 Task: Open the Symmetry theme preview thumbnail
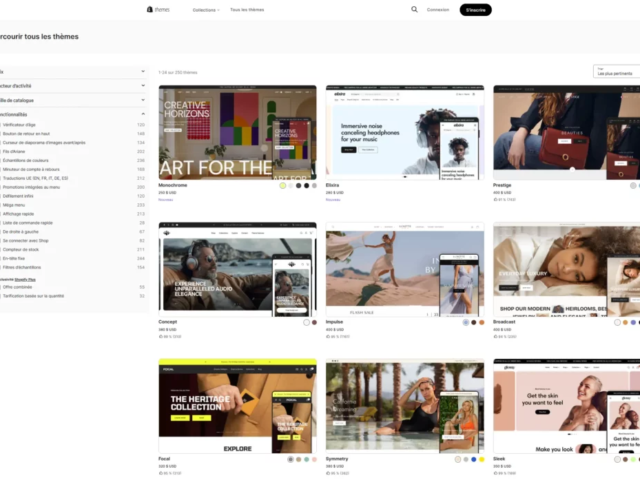click(405, 406)
